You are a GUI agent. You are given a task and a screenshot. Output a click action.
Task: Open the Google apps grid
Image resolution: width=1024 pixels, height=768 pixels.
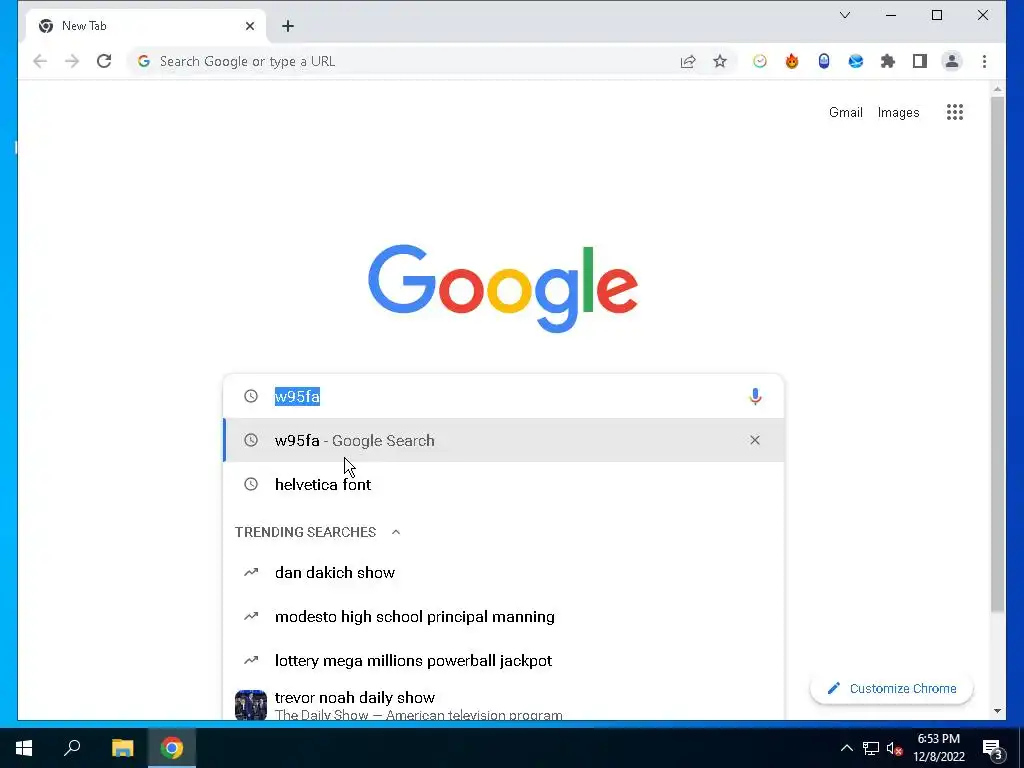pos(955,112)
